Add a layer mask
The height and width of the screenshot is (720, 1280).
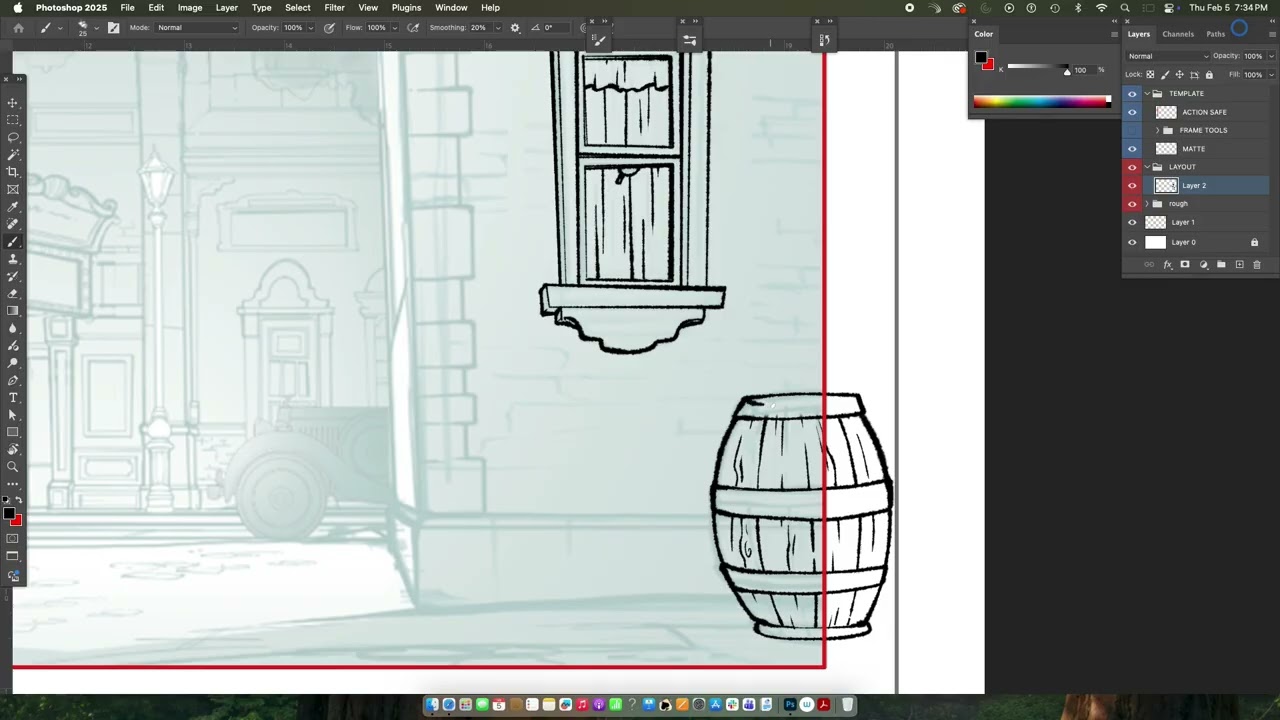[1185, 265]
